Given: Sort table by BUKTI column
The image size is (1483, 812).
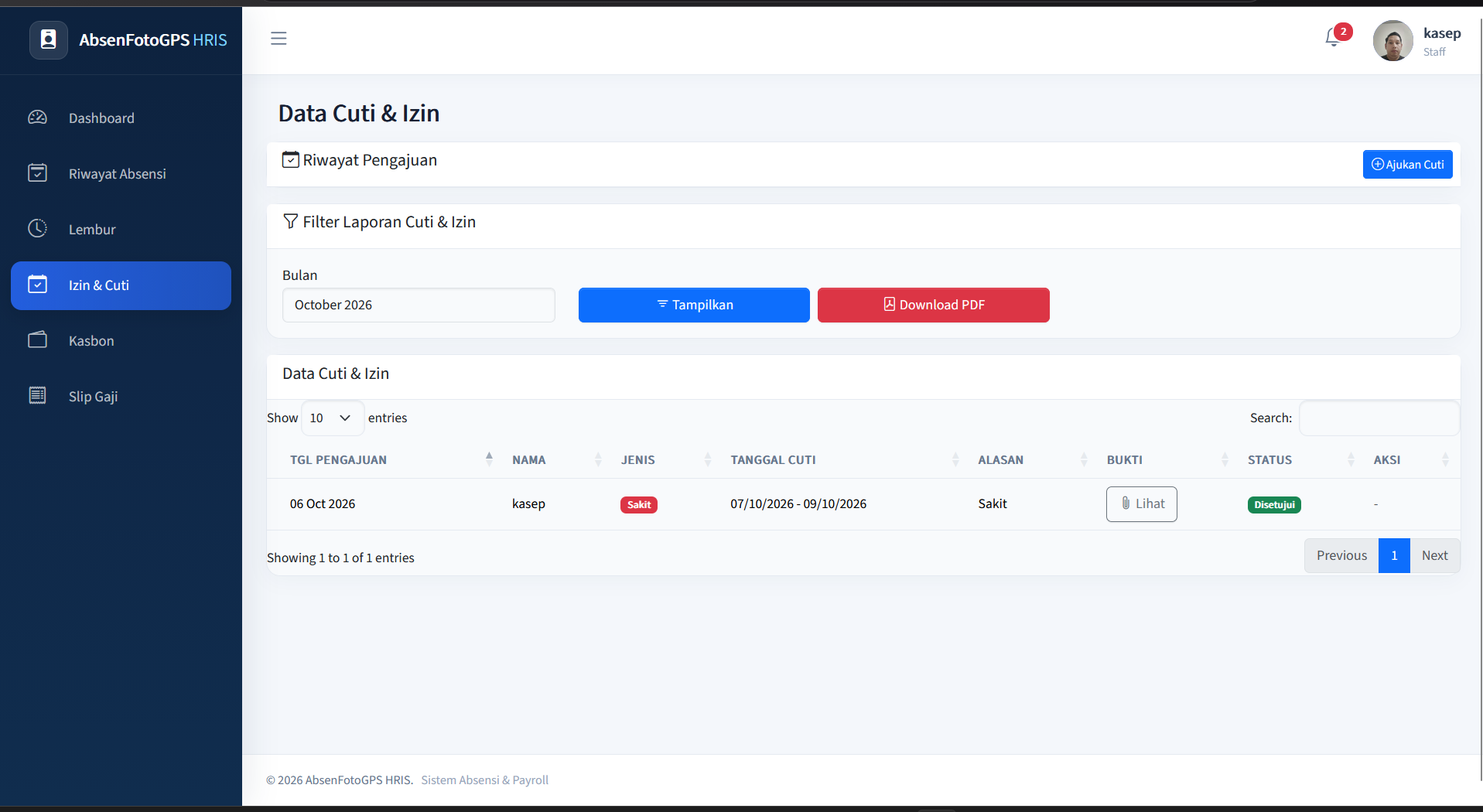Looking at the screenshot, I should 1170,460.
